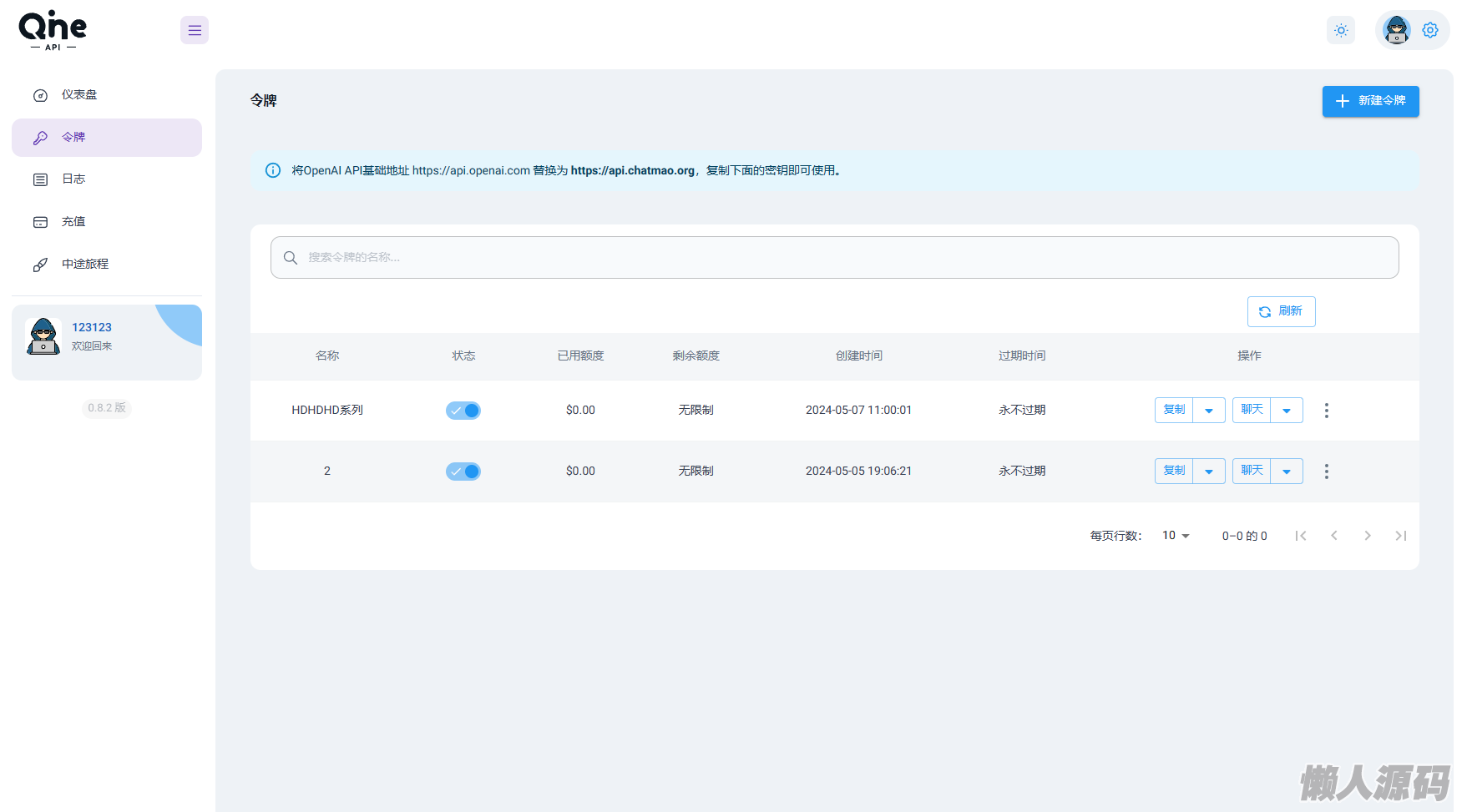The width and height of the screenshot is (1467, 812).
Task: Collapse sidebar with the hamburger menu icon
Action: 195,31
